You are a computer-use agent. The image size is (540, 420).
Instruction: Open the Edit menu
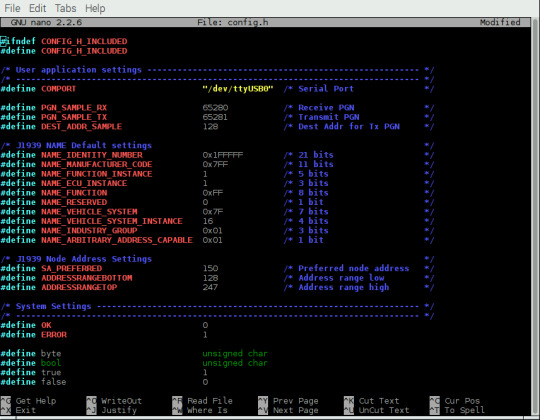pos(38,8)
